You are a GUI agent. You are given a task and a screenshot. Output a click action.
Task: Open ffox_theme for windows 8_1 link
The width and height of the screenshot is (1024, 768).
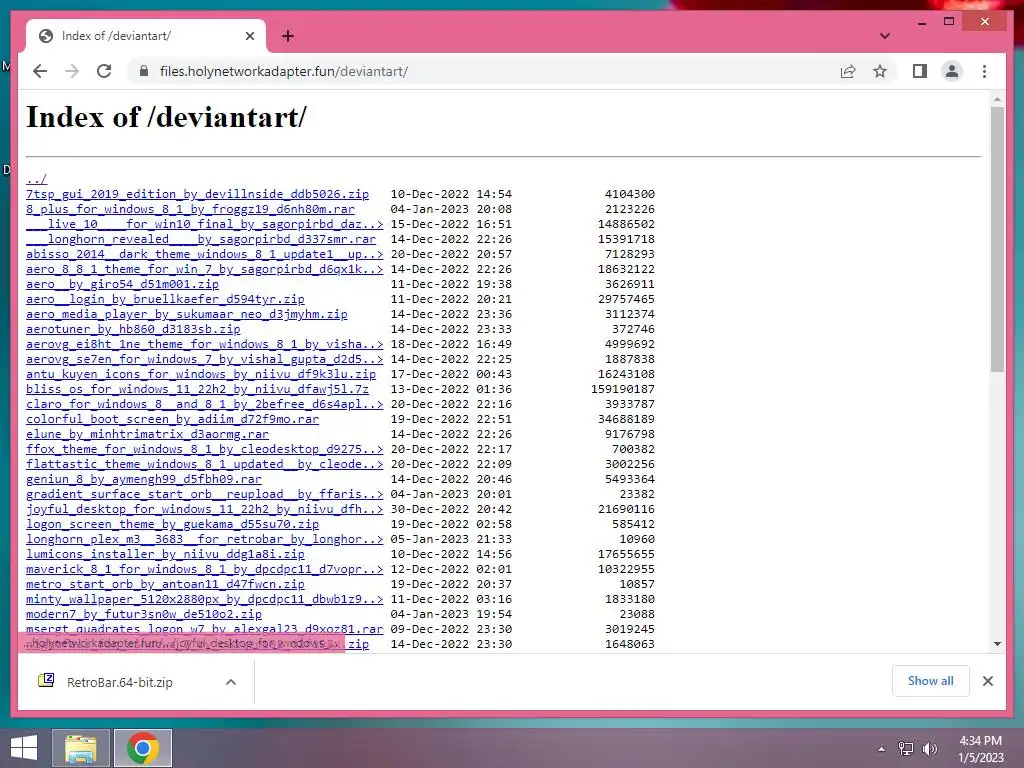(x=204, y=449)
